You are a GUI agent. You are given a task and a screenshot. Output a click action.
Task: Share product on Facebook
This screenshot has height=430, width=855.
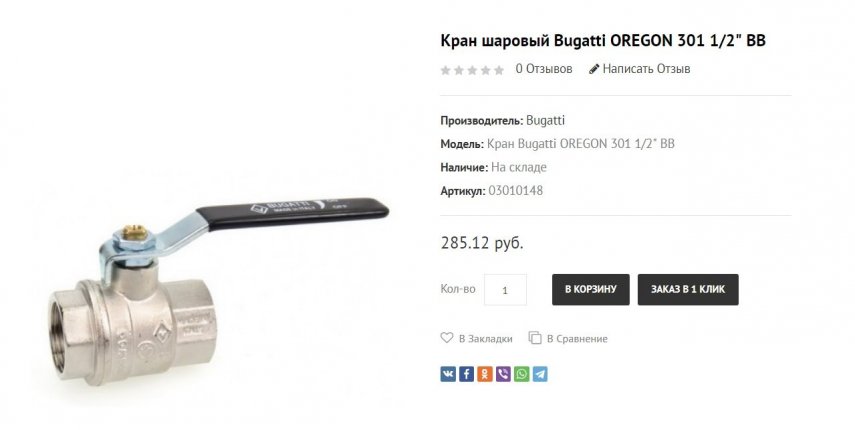pos(466,374)
